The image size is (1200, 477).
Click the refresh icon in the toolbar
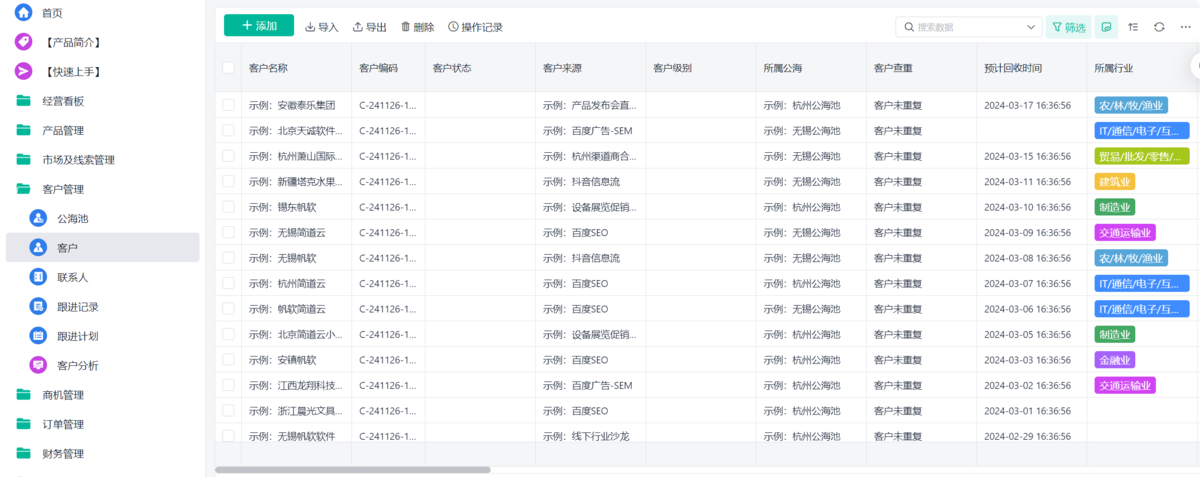[1159, 27]
